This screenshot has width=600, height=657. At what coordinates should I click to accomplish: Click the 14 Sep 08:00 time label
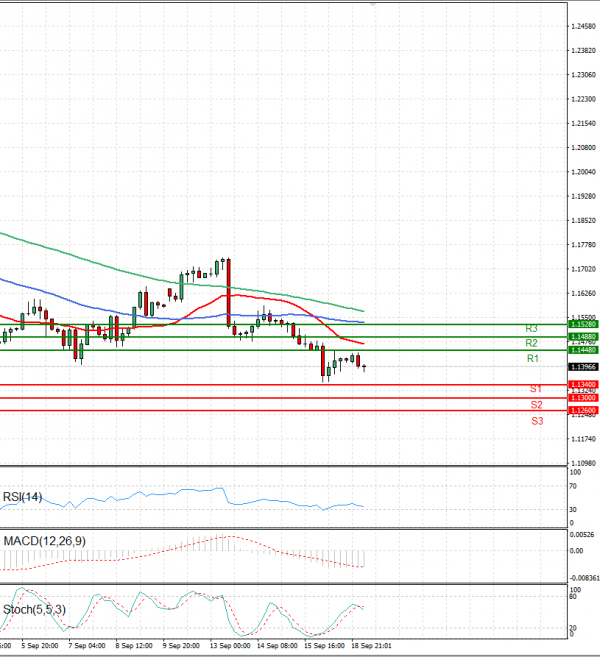pos(277,646)
